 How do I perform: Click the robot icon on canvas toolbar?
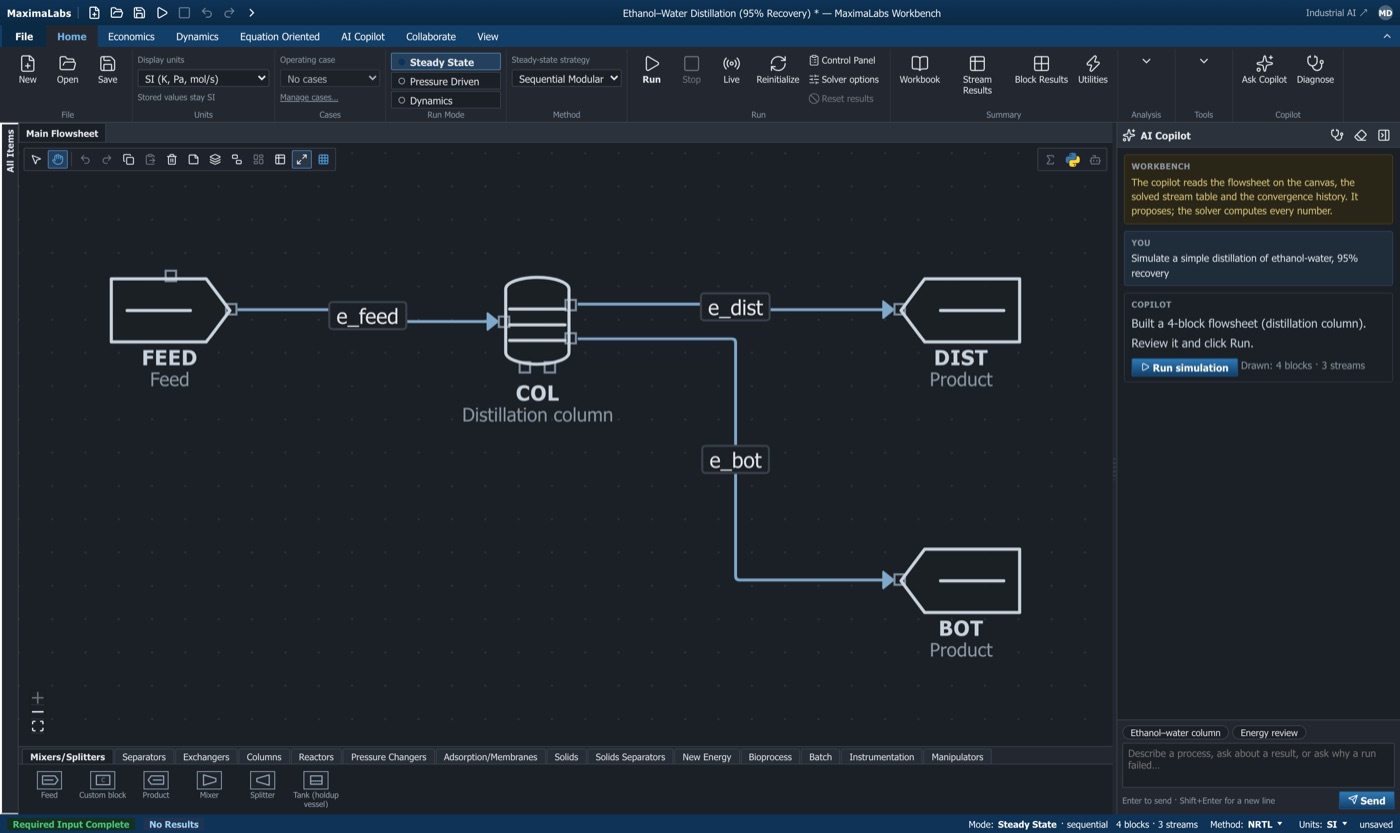pos(1095,160)
